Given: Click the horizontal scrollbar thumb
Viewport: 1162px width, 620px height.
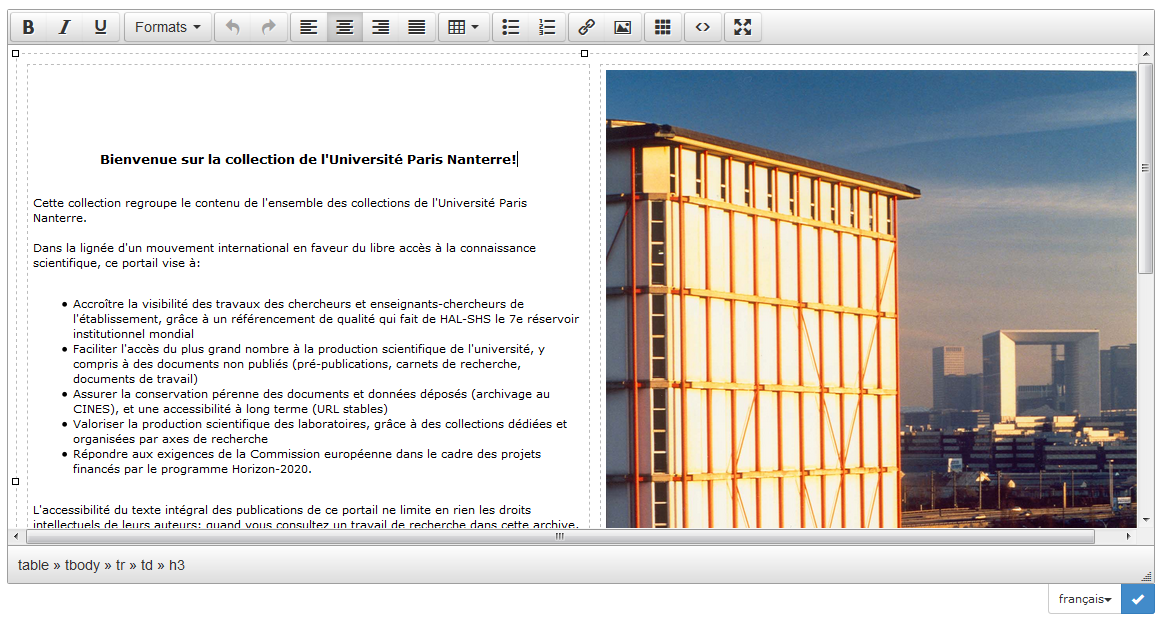Looking at the screenshot, I should point(559,536).
